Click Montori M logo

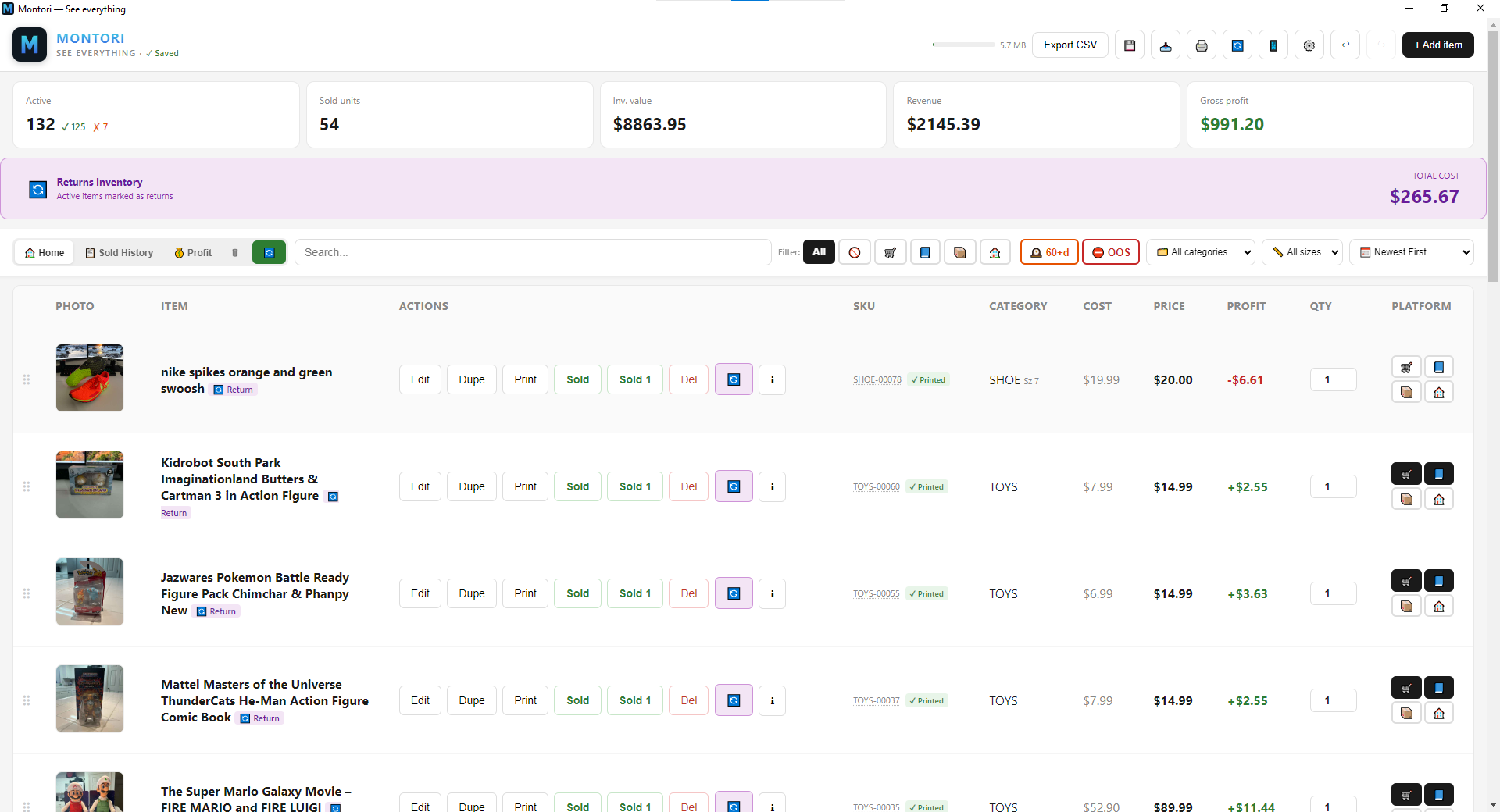(30, 45)
